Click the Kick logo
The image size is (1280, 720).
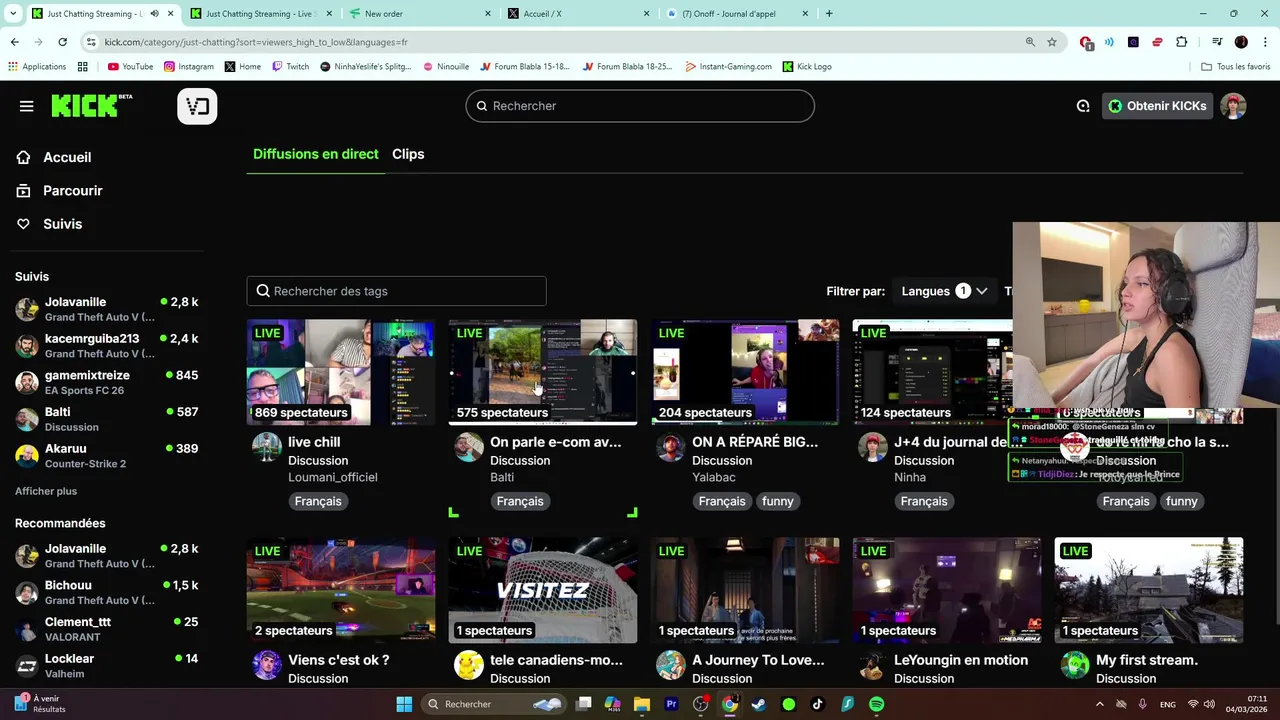click(91, 105)
